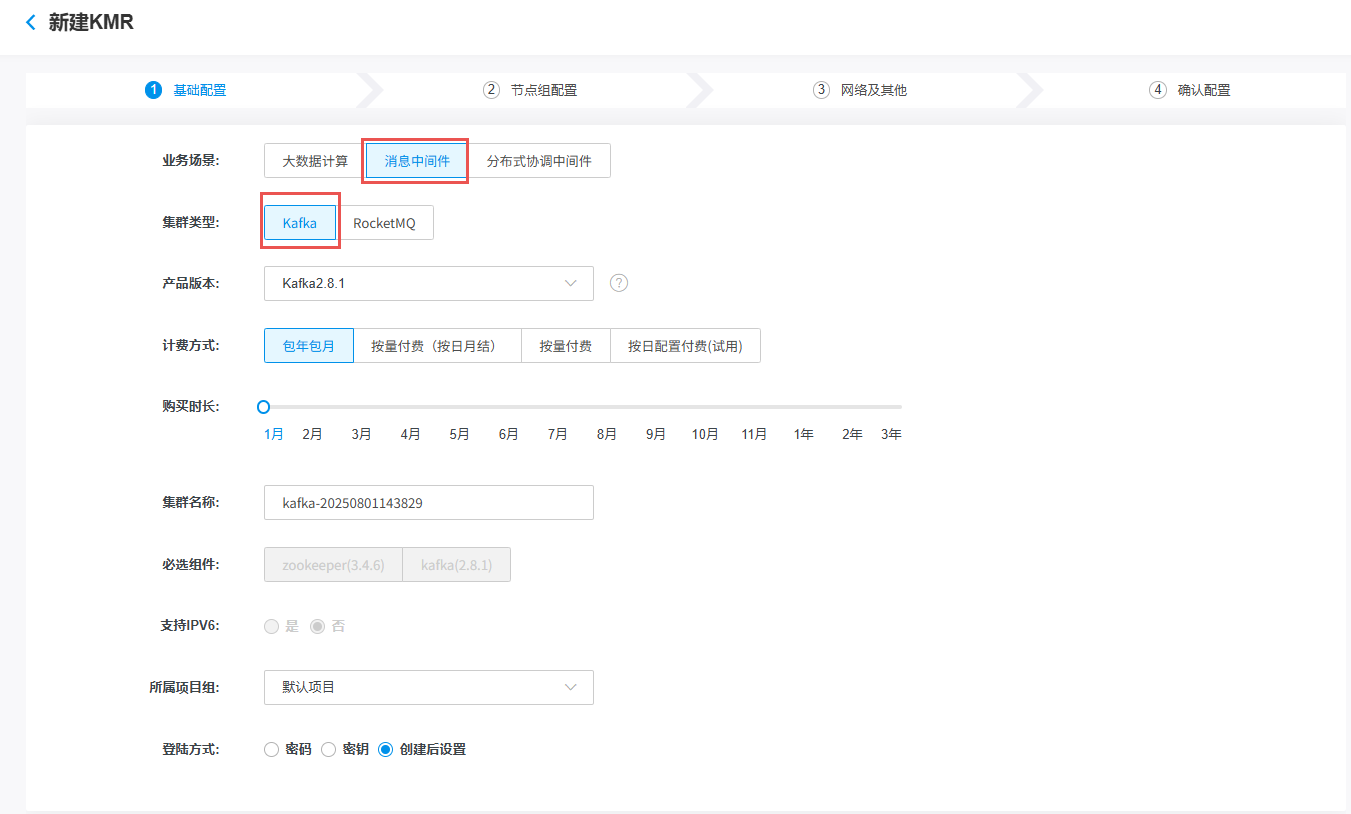Go back using the arrow beside 新建KMR
This screenshot has height=814, width=1351.
click(31, 22)
